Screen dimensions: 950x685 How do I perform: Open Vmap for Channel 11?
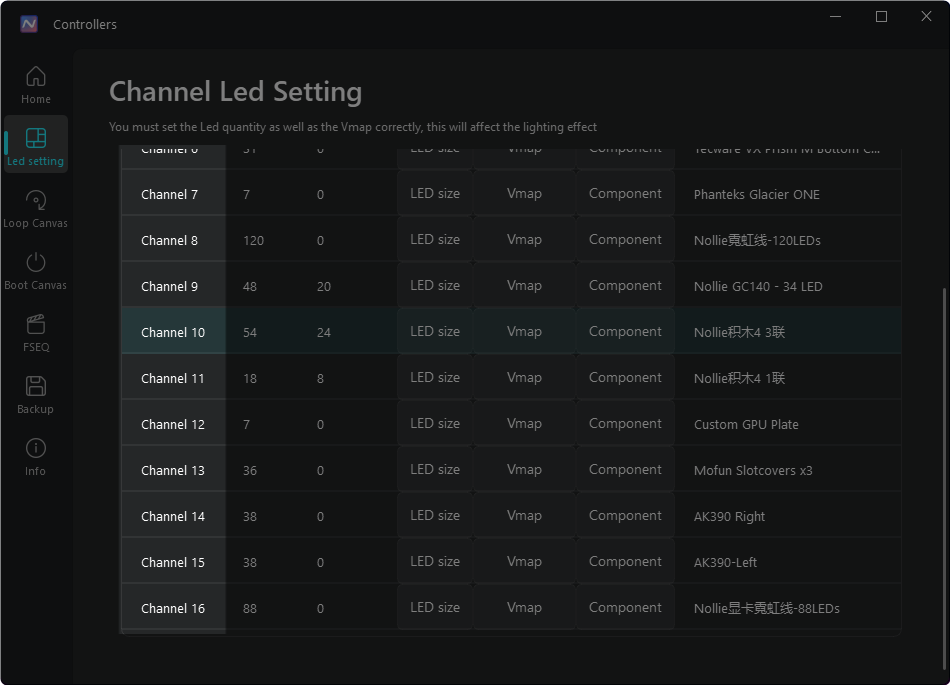coord(524,377)
